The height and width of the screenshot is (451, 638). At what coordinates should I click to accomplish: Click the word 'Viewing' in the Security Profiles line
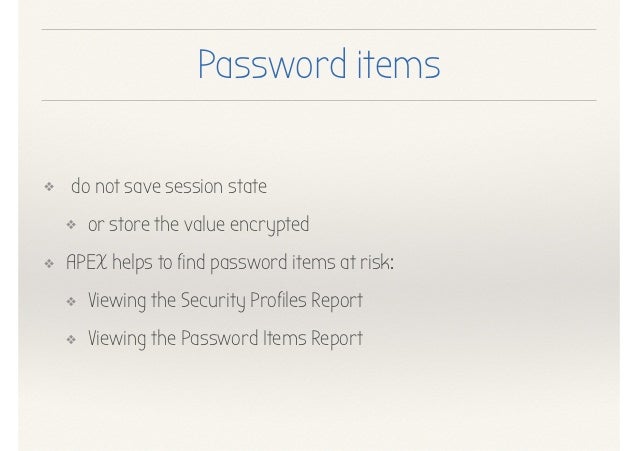pos(116,301)
